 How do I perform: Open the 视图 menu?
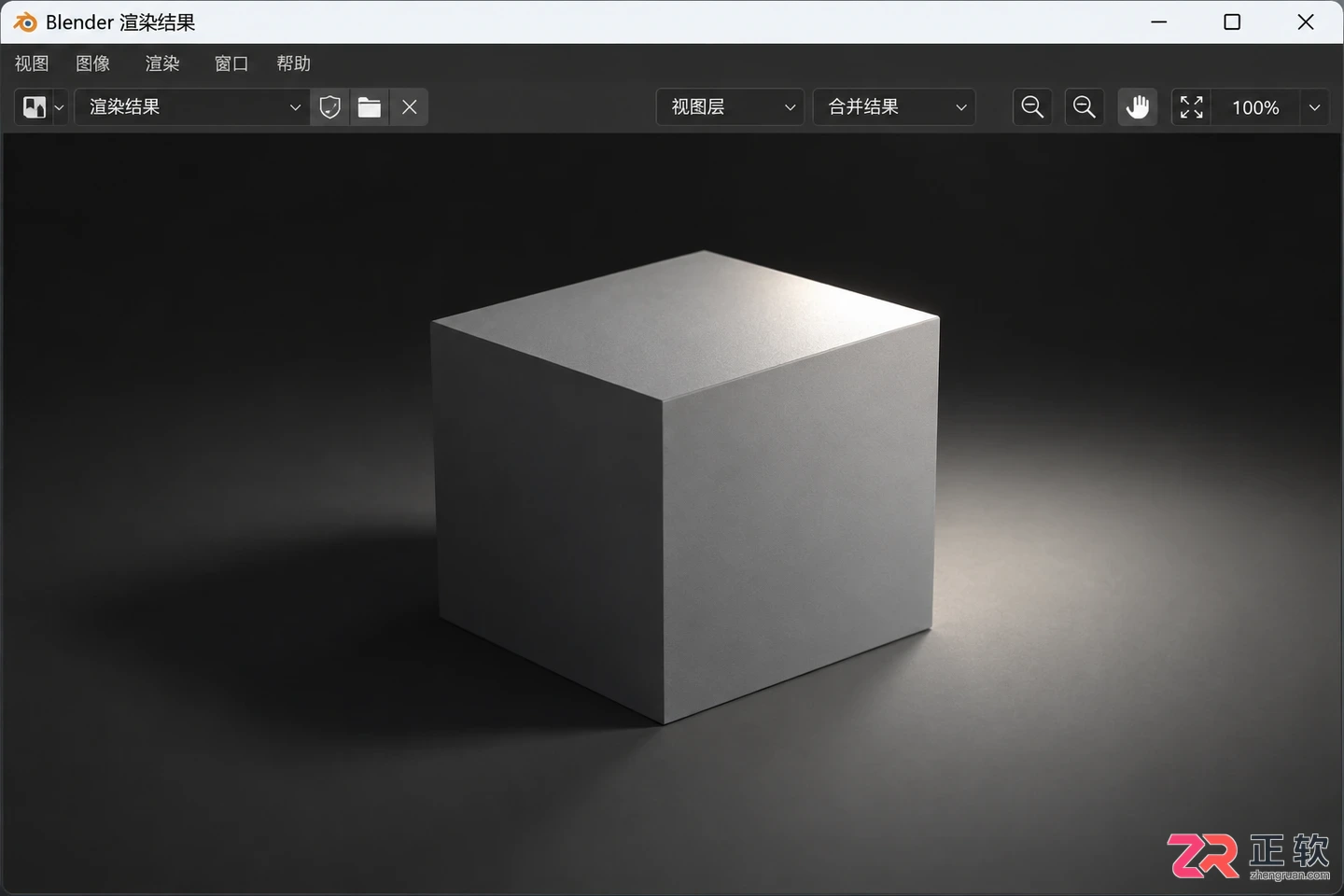pyautogui.click(x=32, y=63)
